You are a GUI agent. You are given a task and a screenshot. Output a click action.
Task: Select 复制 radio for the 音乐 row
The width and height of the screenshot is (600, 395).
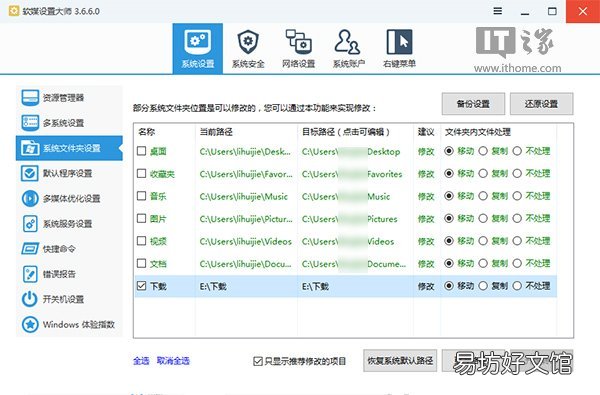pos(483,196)
